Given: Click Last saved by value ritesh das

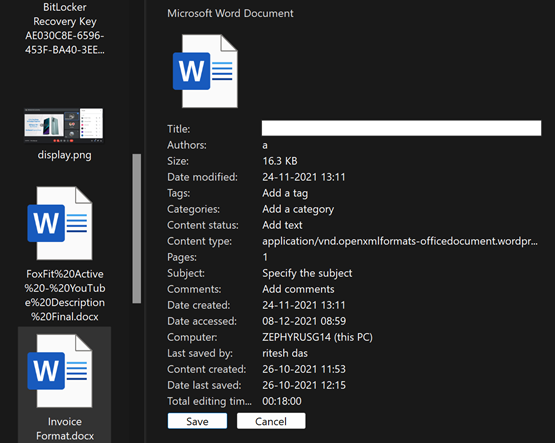Looking at the screenshot, I should point(285,353).
